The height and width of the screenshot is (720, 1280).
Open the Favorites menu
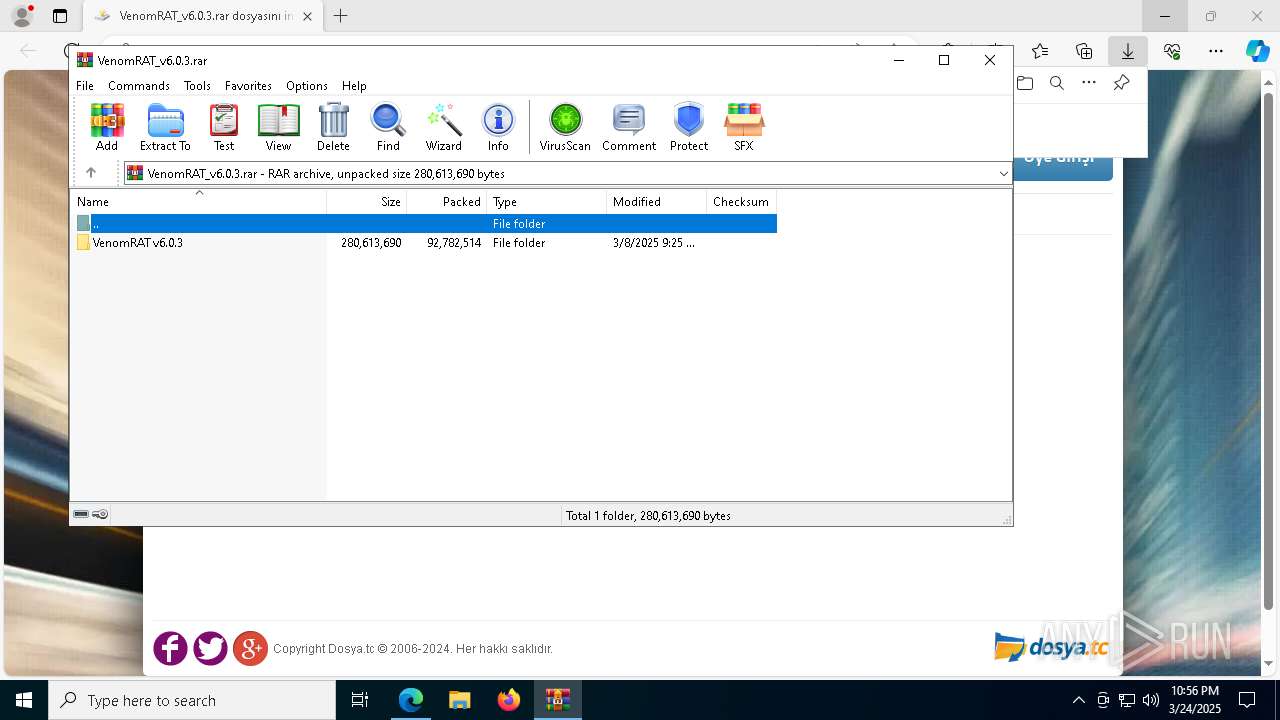(x=248, y=86)
